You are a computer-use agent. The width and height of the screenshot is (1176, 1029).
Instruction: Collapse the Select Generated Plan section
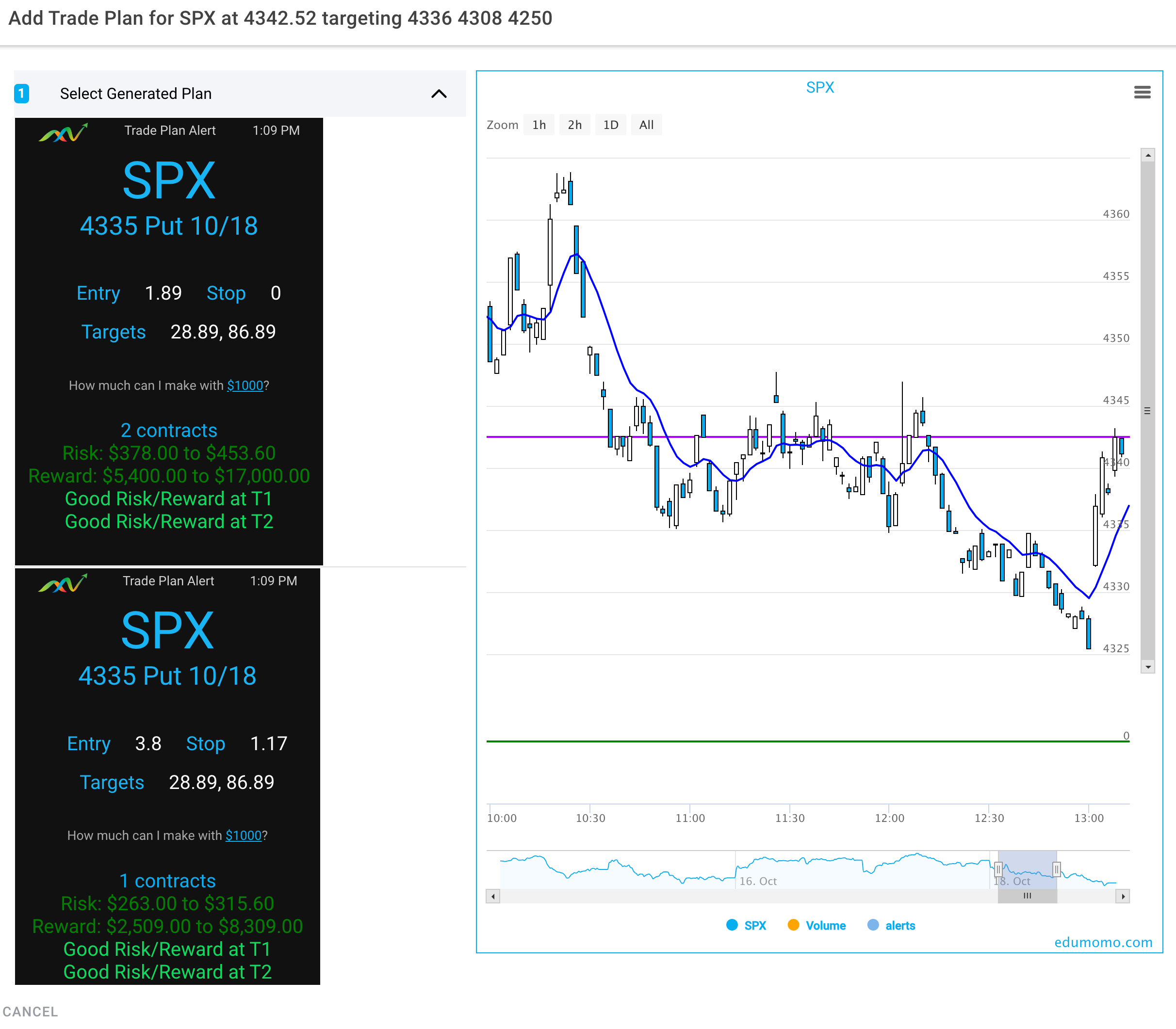pos(439,94)
